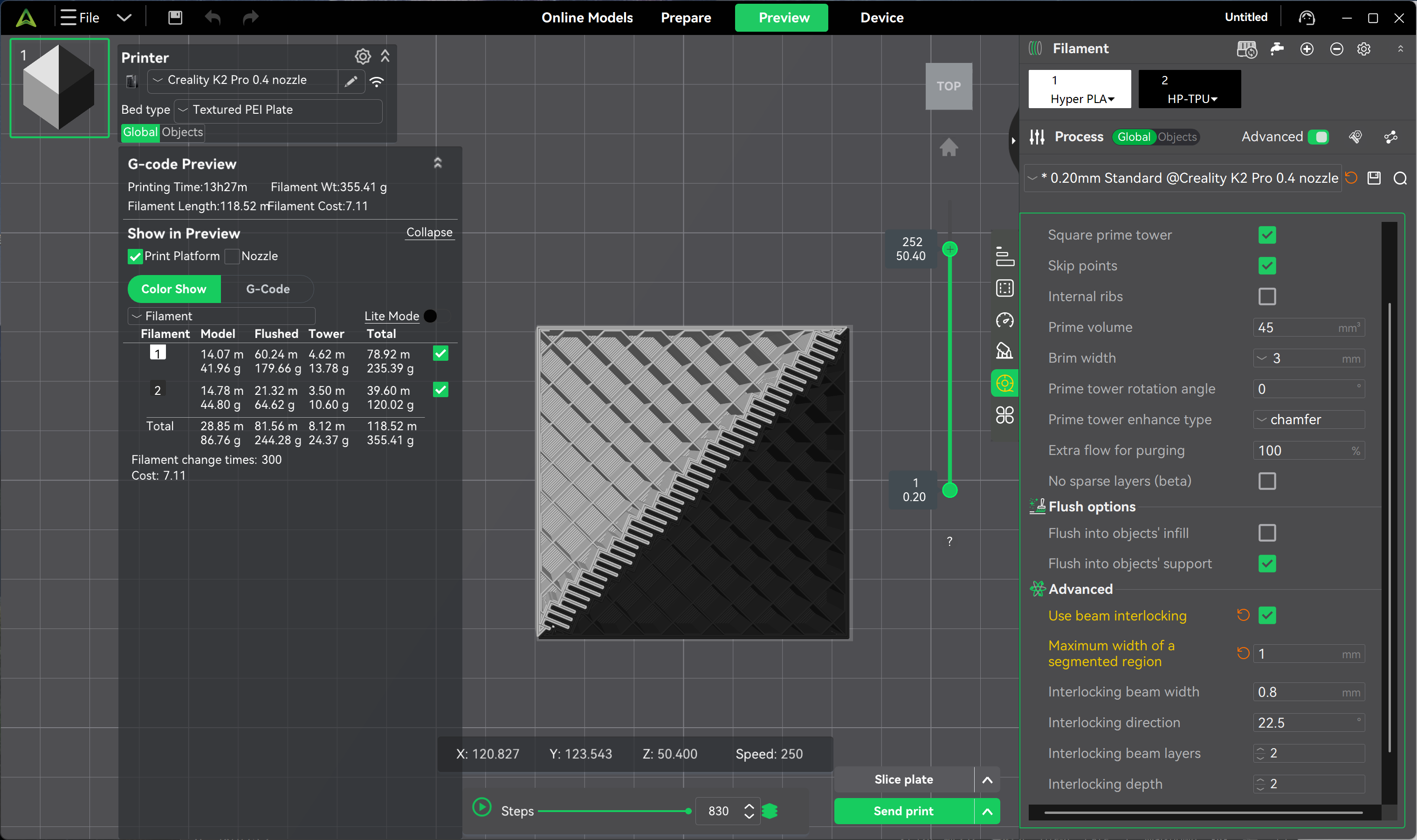The height and width of the screenshot is (840, 1417).
Task: Click the layer-lines view icon in vertical toolbar
Action: 1005,256
